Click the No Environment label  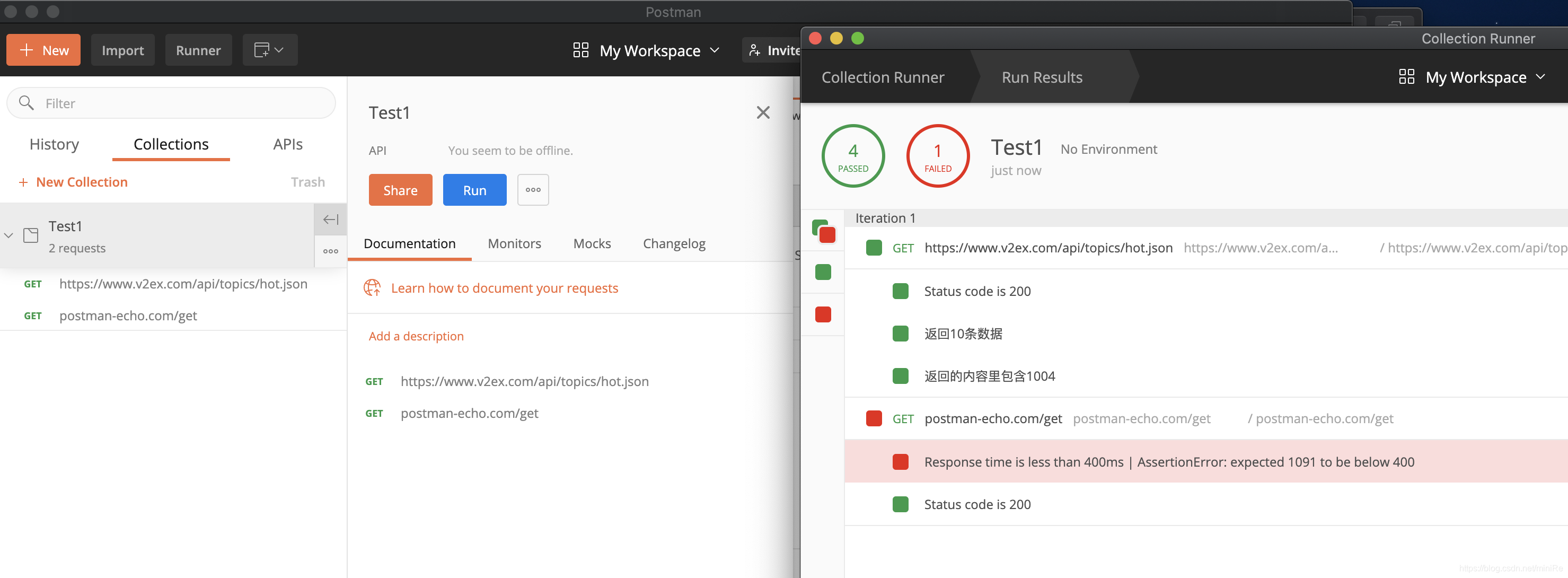(x=1108, y=149)
